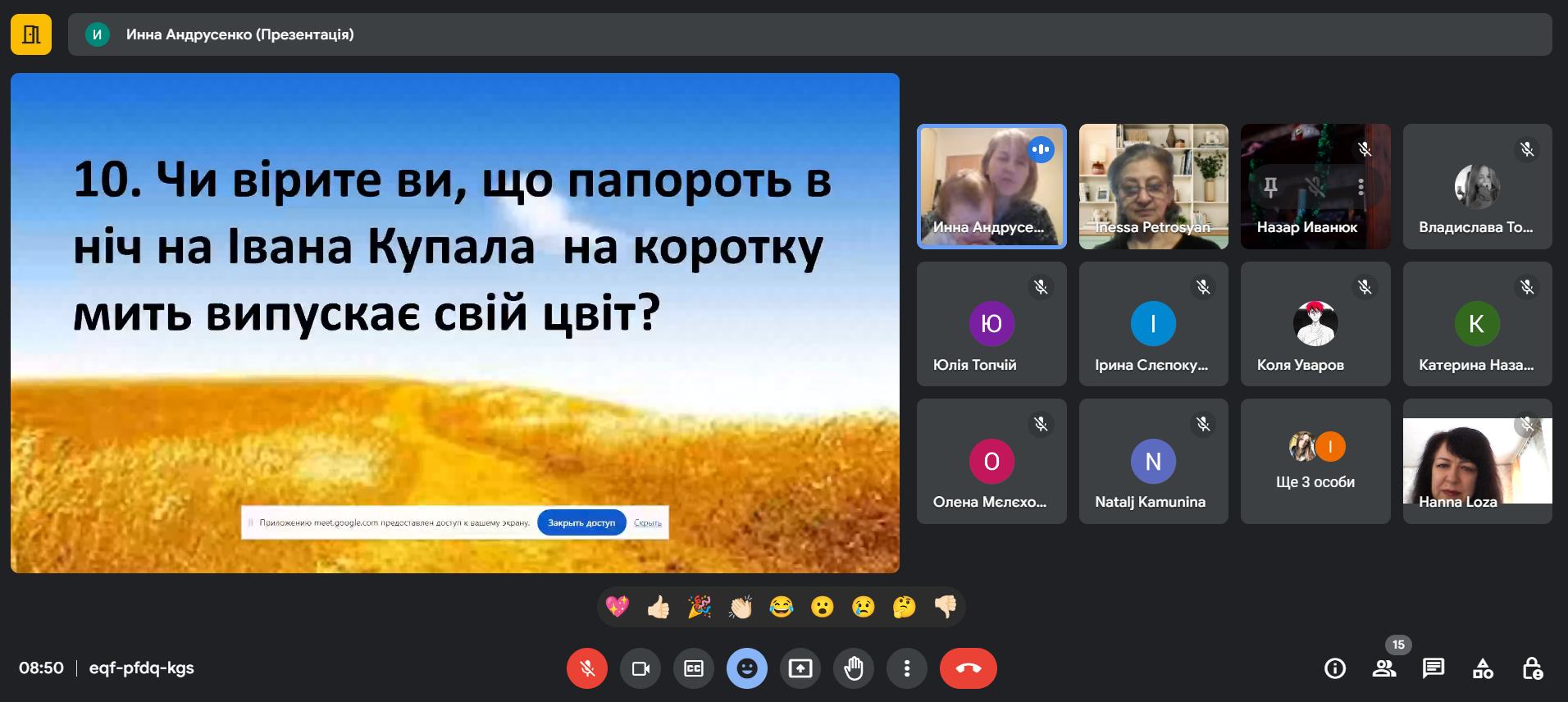1568x702 pixels.
Task: Open host controls lock icon
Action: click(1532, 668)
